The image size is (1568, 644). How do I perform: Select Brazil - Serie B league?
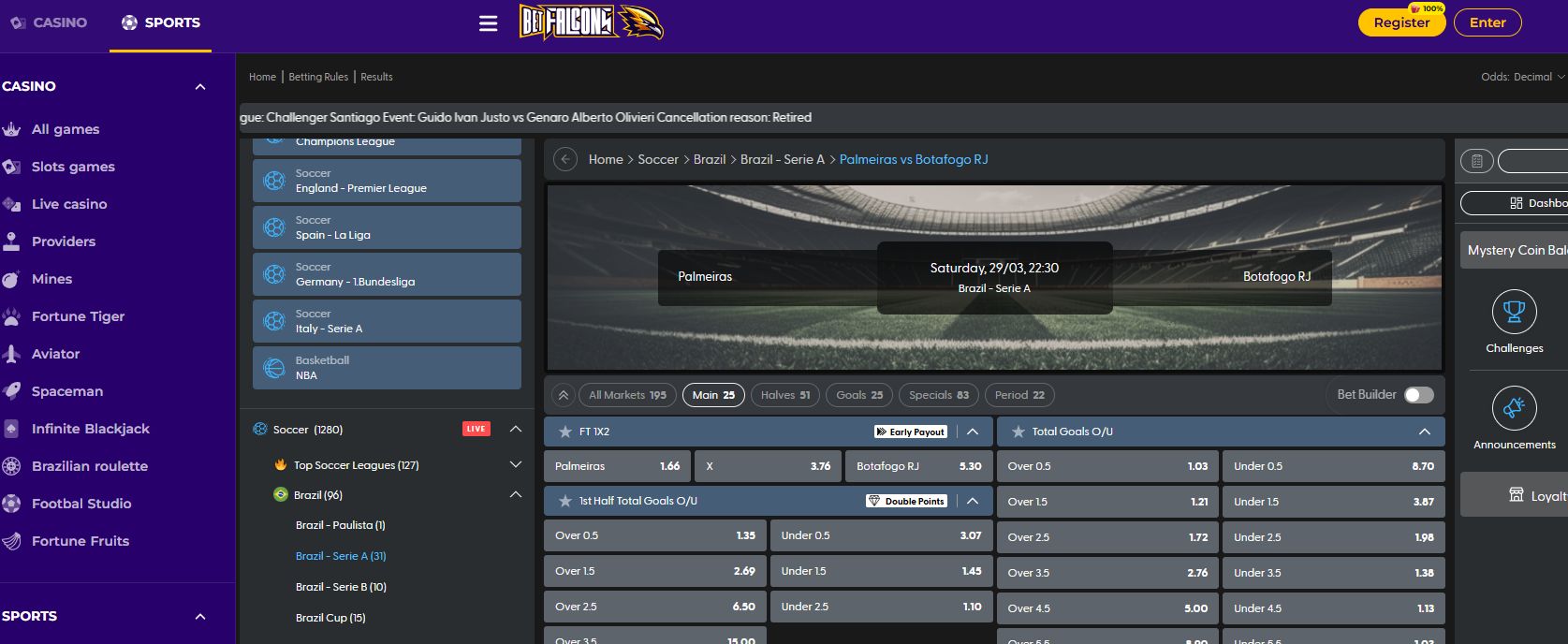[x=341, y=587]
